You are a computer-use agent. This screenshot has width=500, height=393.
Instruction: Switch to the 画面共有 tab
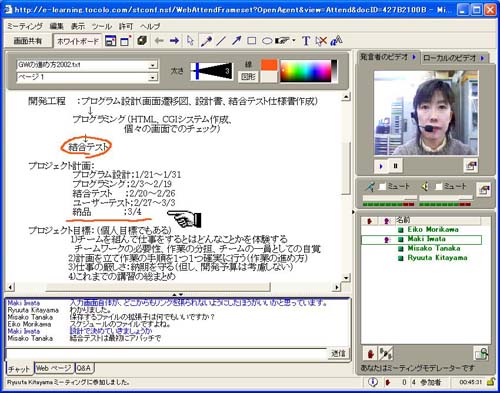pos(28,41)
